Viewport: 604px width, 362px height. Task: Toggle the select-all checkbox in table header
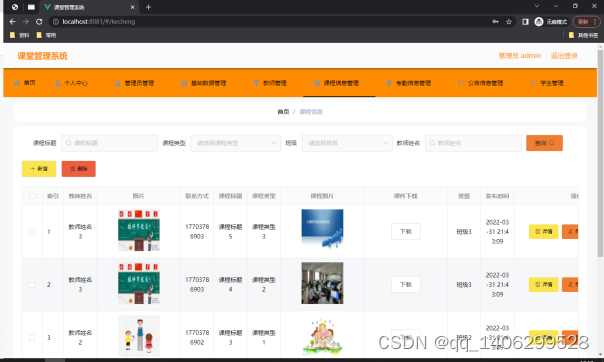click(32, 196)
